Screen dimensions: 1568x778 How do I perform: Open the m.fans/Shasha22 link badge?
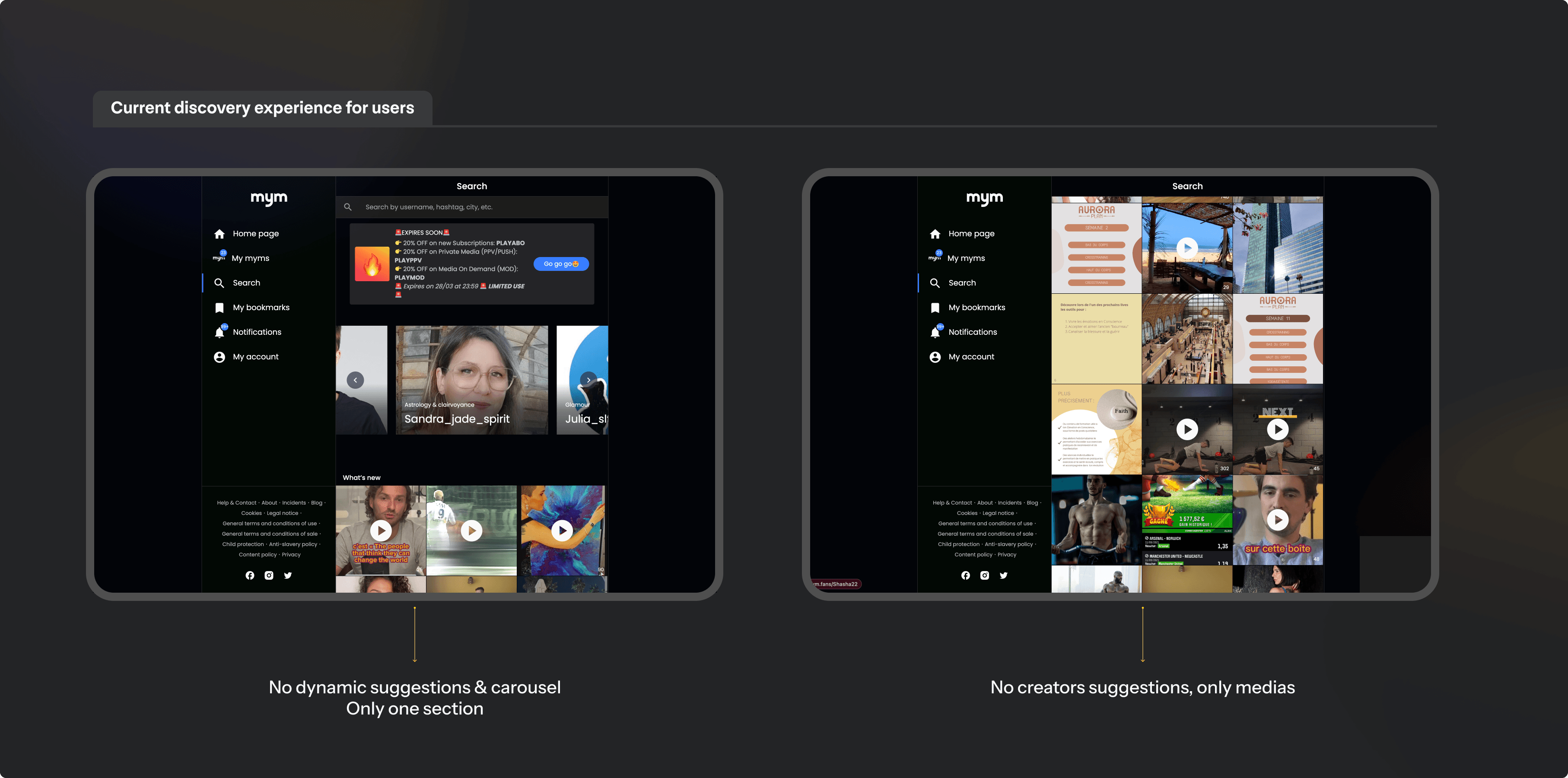836,584
